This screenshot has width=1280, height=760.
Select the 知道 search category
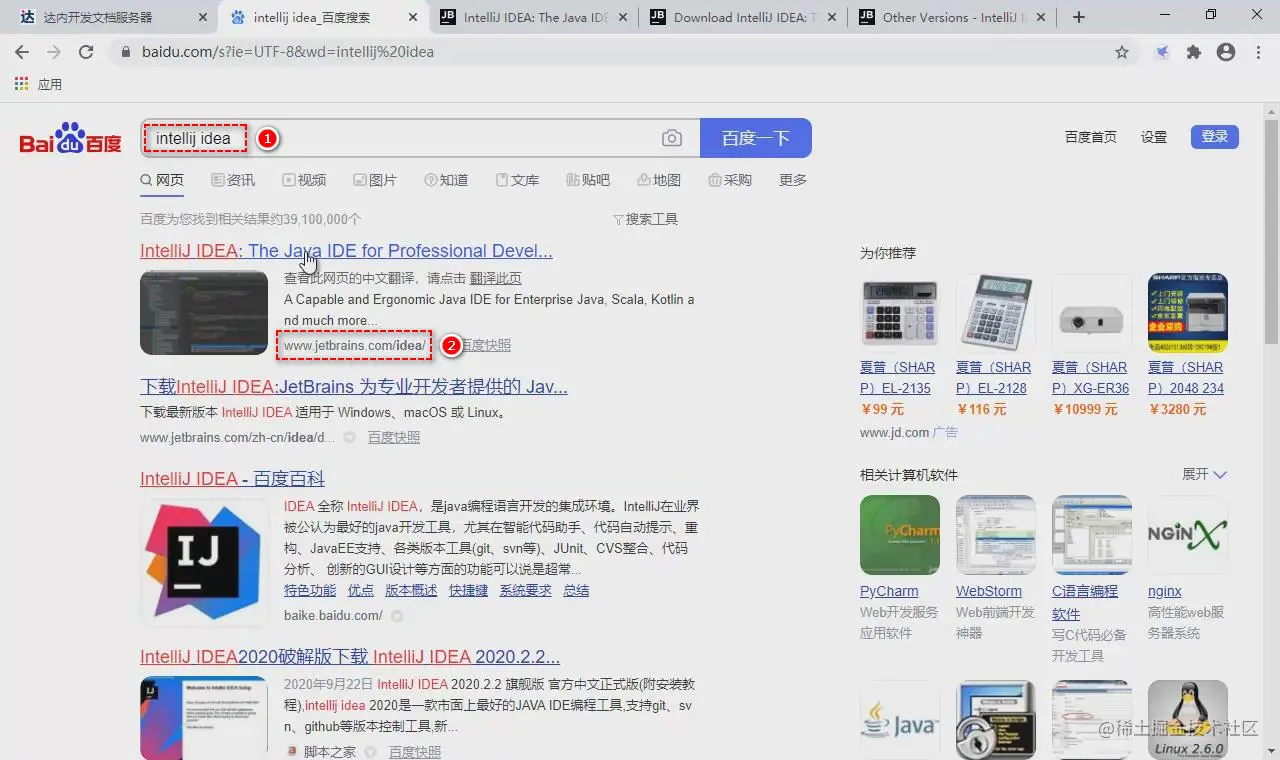pyautogui.click(x=446, y=180)
